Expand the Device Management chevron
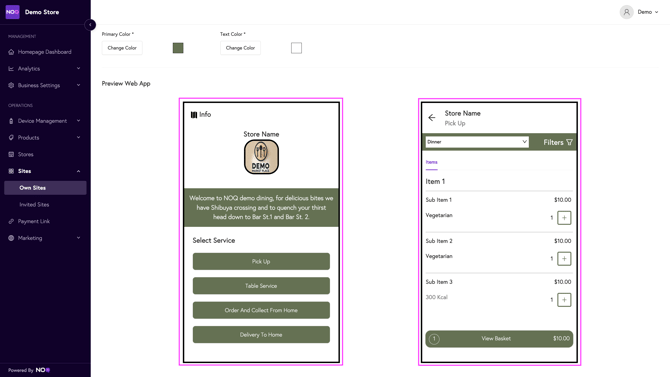 point(78,121)
